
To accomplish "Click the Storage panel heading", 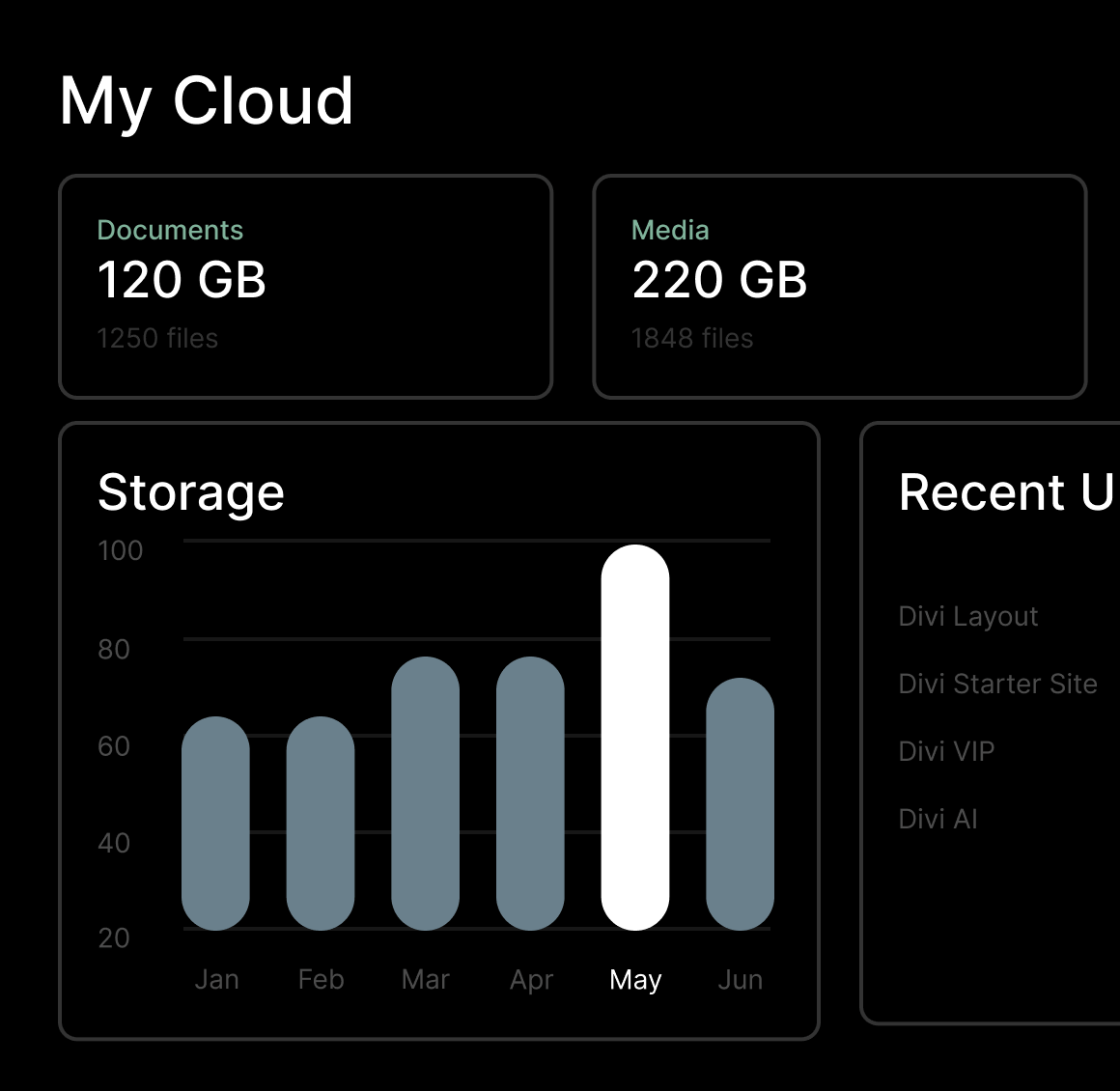I will (x=191, y=492).
